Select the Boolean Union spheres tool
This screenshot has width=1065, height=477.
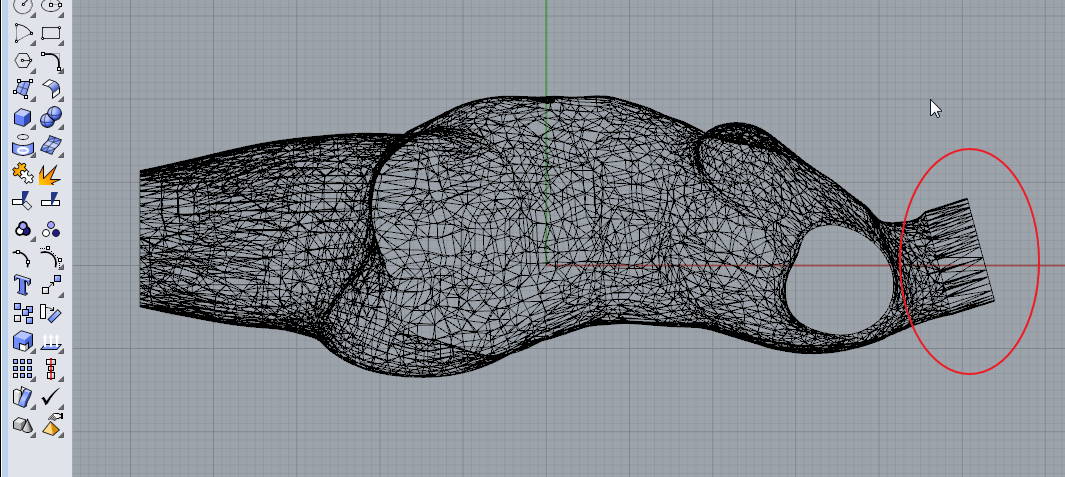pyautogui.click(x=52, y=117)
